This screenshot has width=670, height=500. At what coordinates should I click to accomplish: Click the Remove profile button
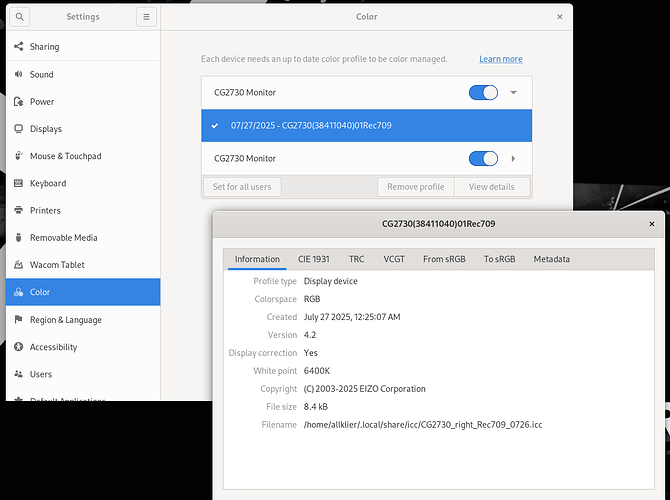coord(416,187)
